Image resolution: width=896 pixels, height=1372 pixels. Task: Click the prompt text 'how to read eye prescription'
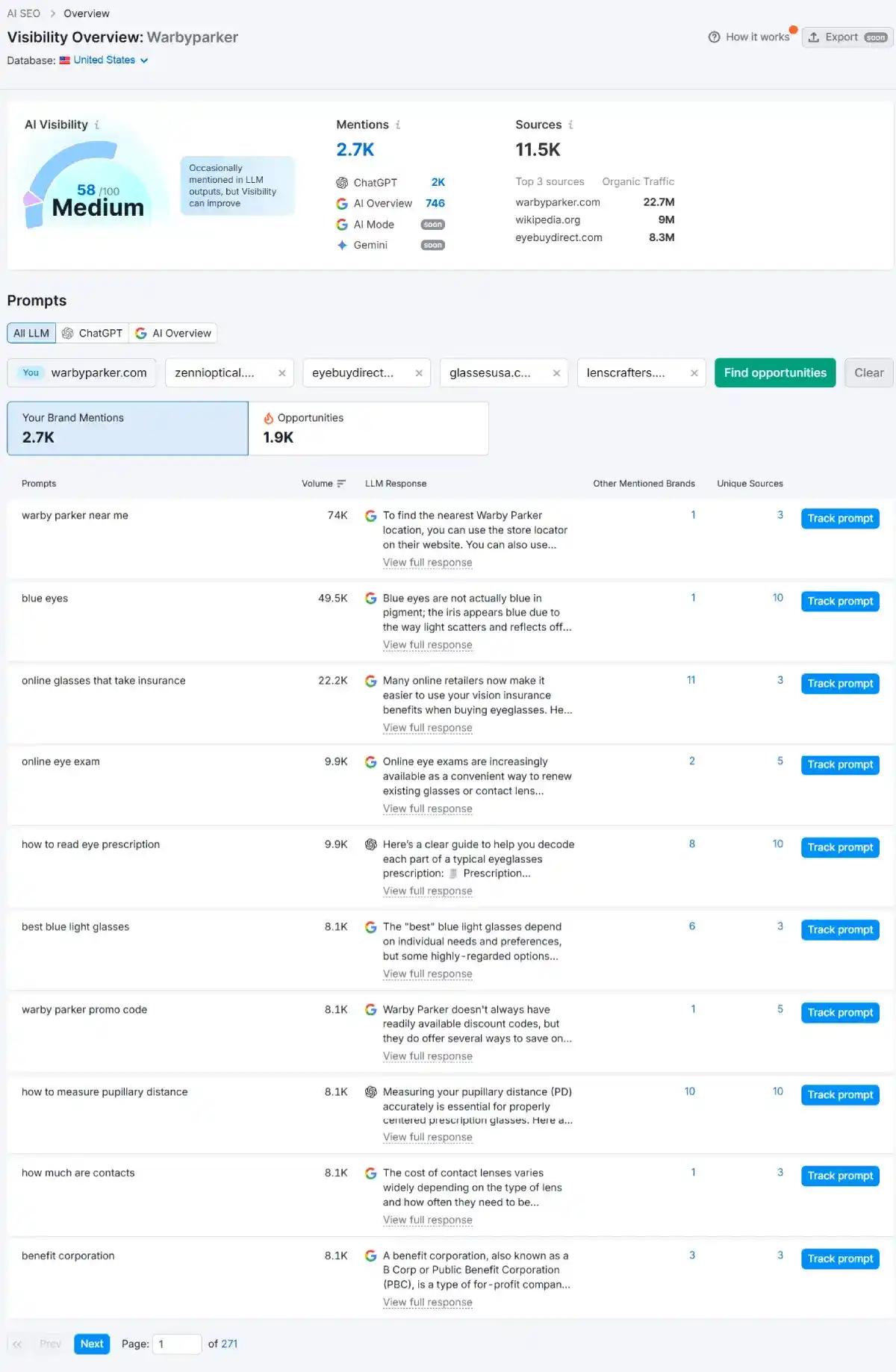click(x=91, y=845)
